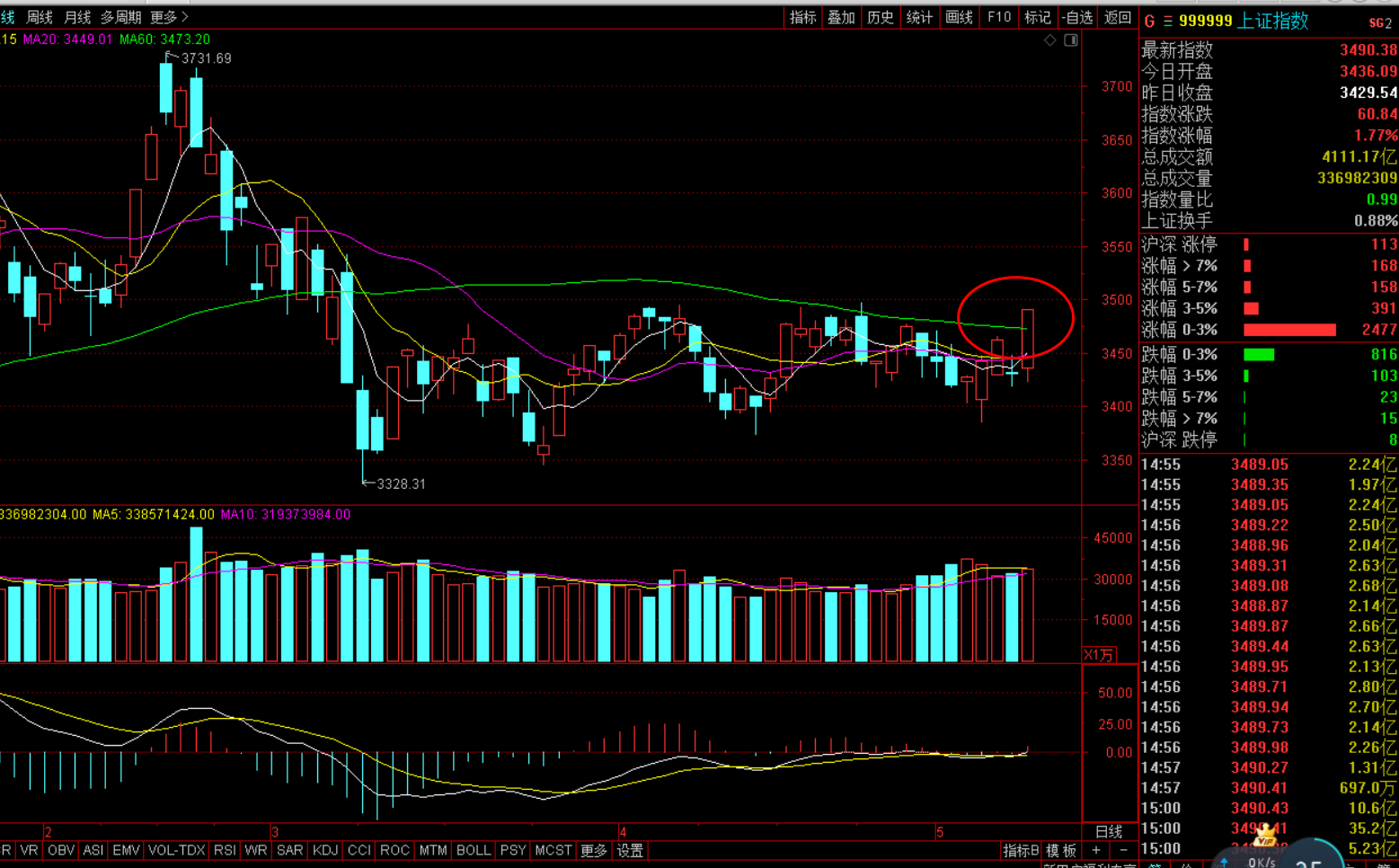
Task: Select the MCST indicator tab
Action: point(553,850)
